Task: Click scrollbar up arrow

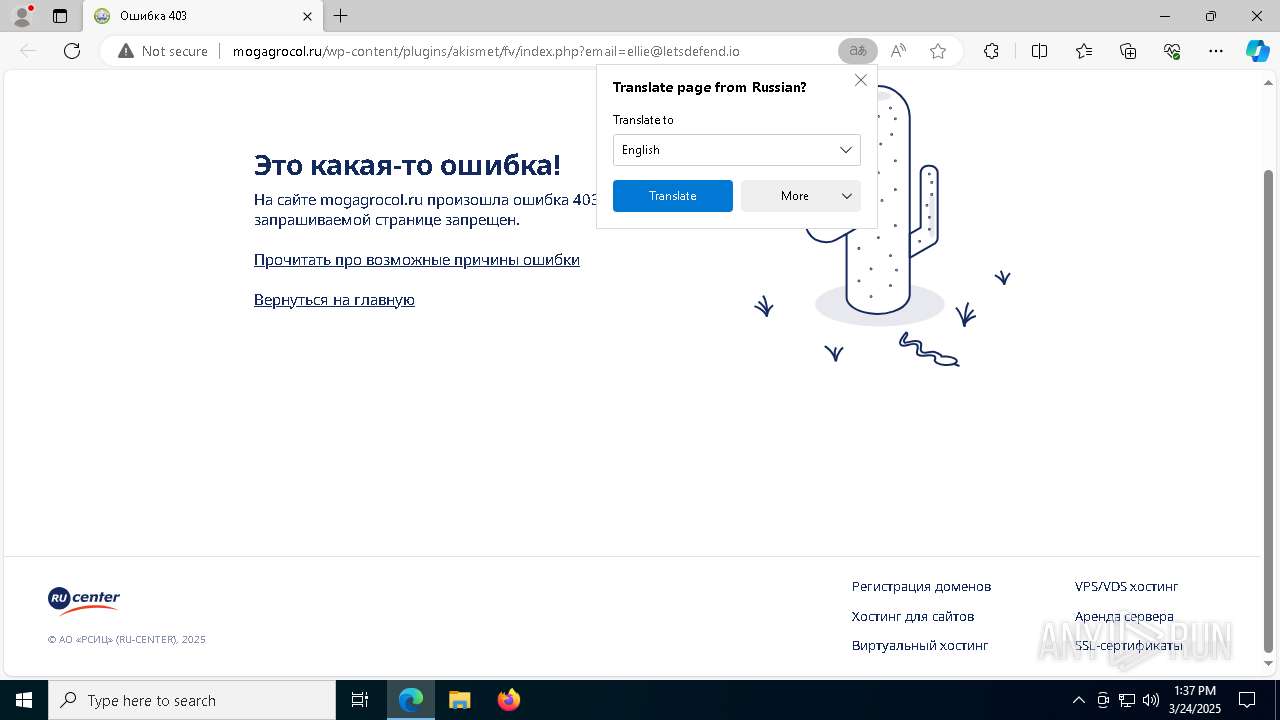Action: click(x=1269, y=82)
